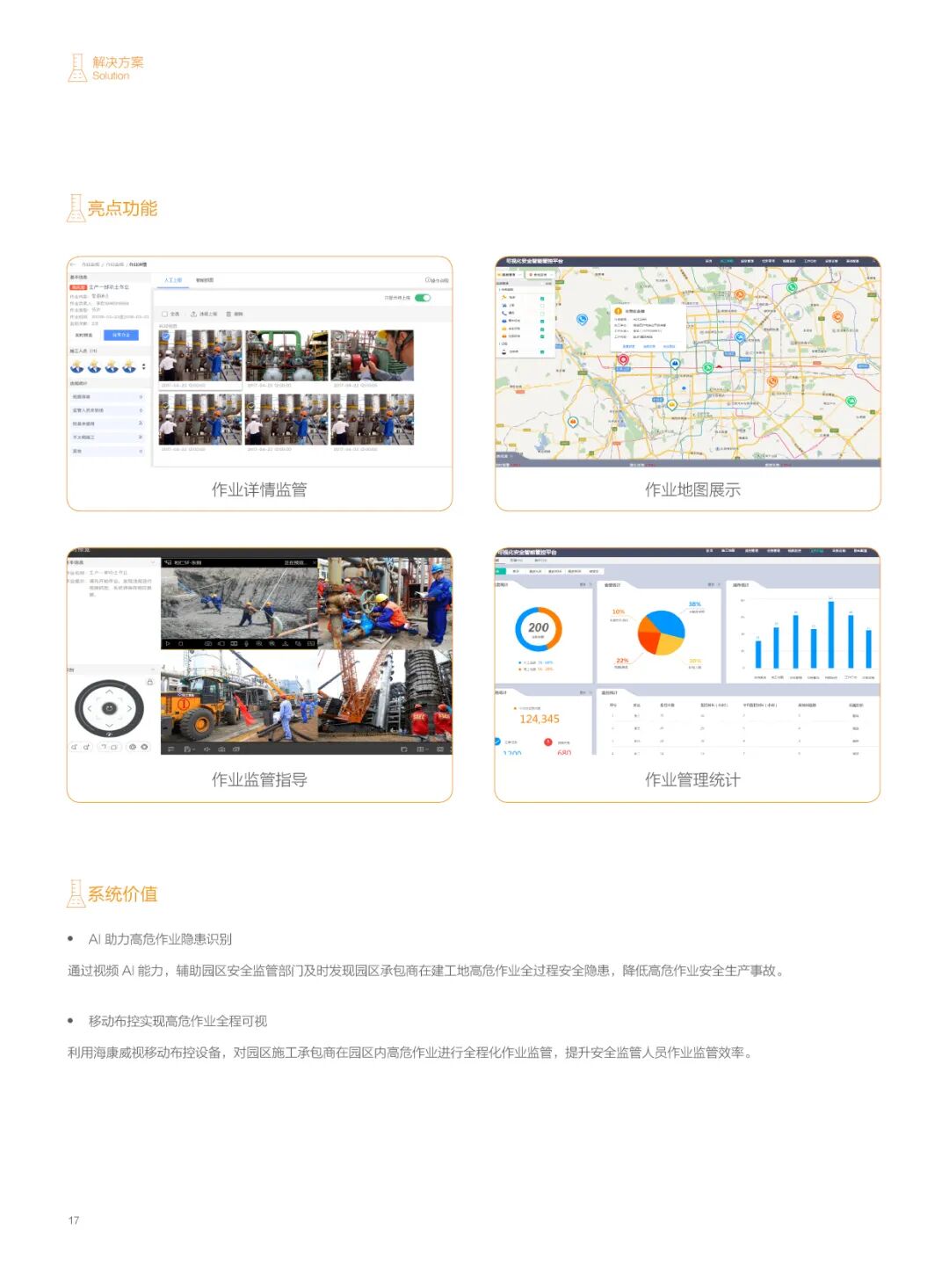This screenshot has height=1288, width=949.
Task: Click a blue link in the map info popup
Action: 630,347
